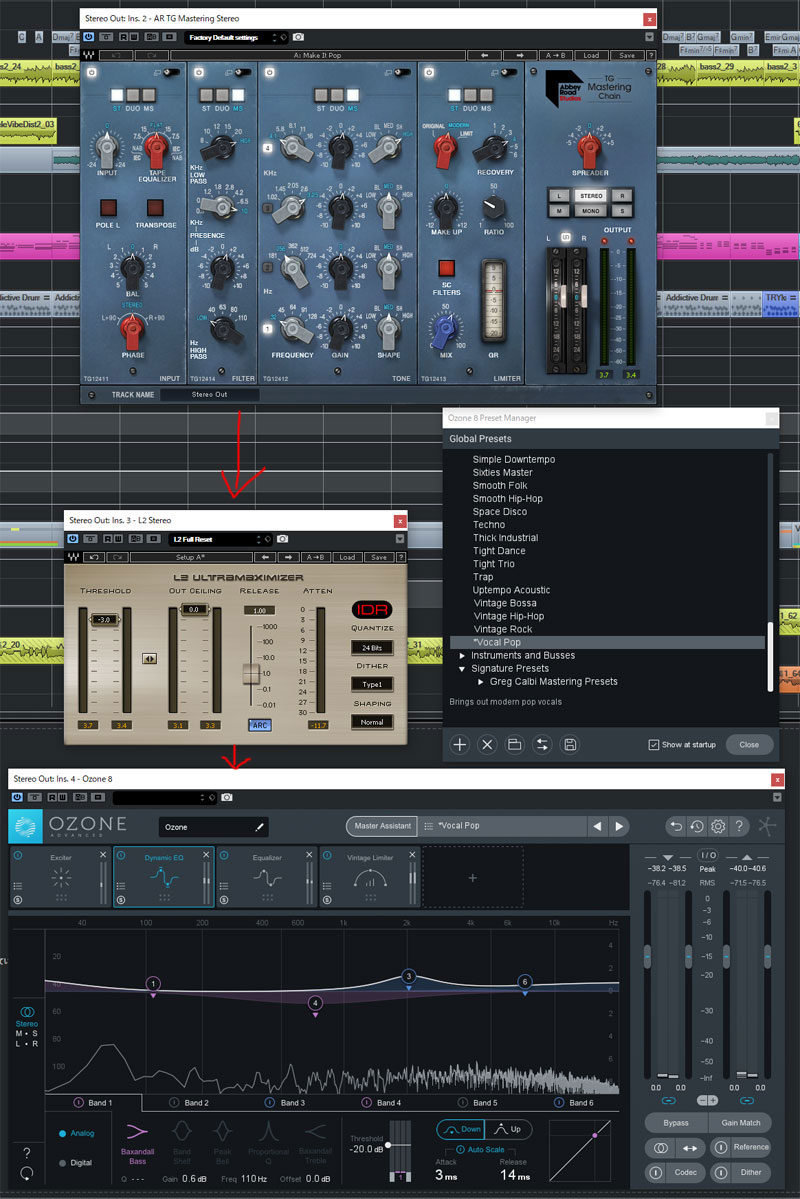Select Vintage Rock preset in list

502,629
